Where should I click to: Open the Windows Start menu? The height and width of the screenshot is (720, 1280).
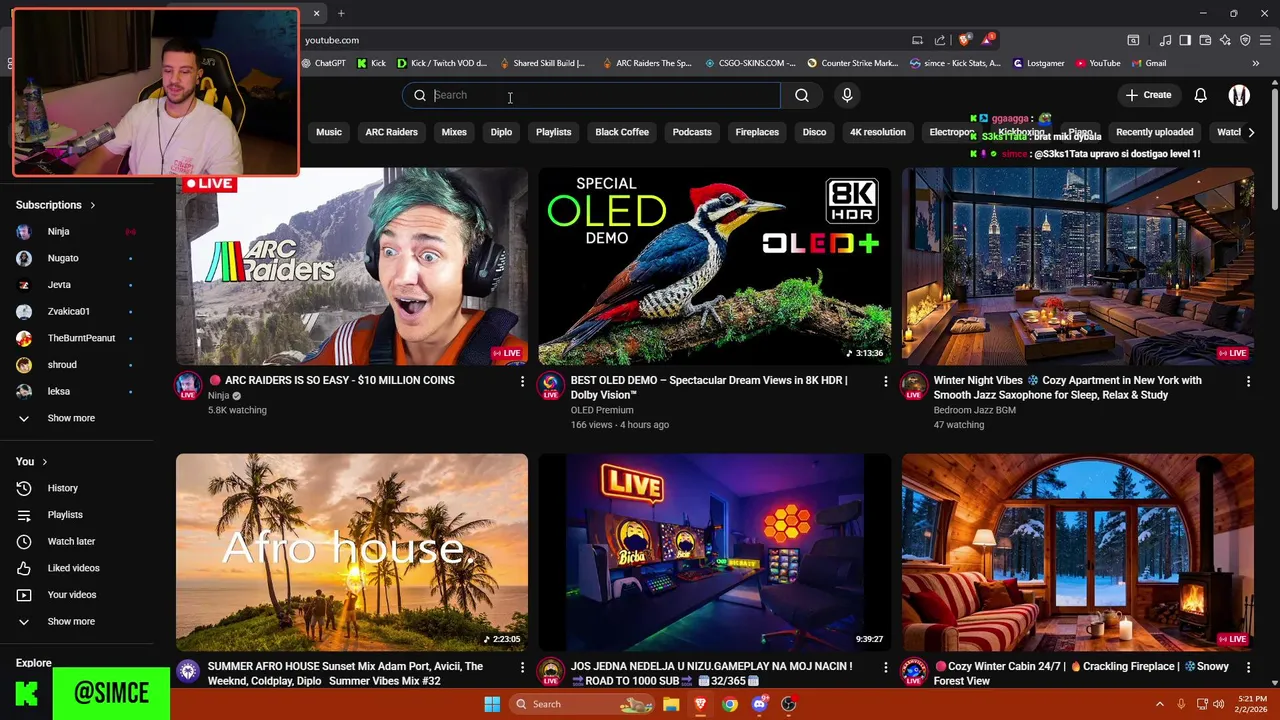pos(492,704)
